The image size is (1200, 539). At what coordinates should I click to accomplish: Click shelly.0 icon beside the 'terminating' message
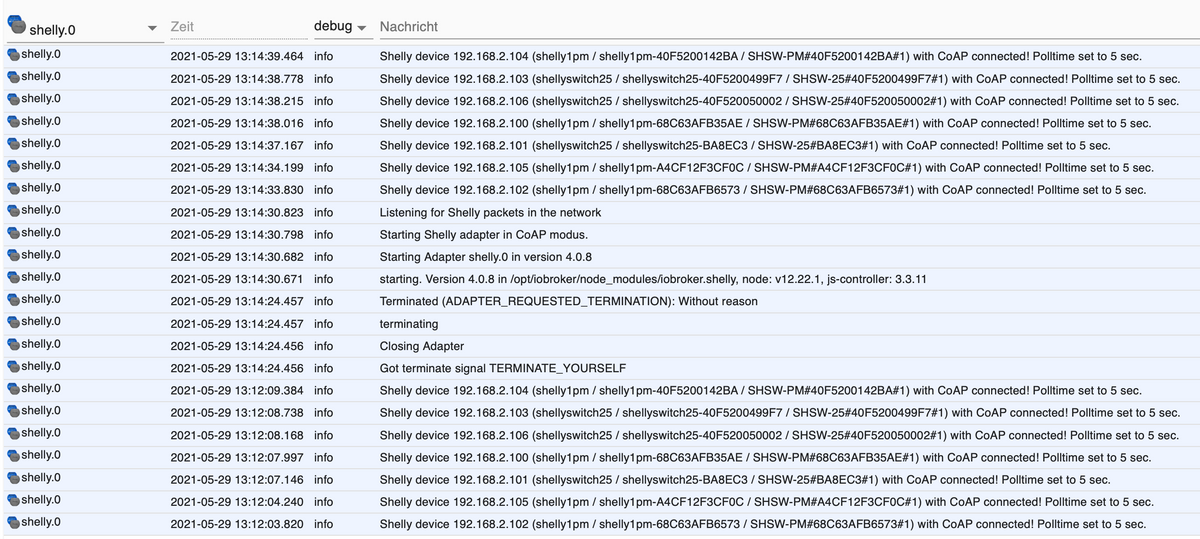13,322
